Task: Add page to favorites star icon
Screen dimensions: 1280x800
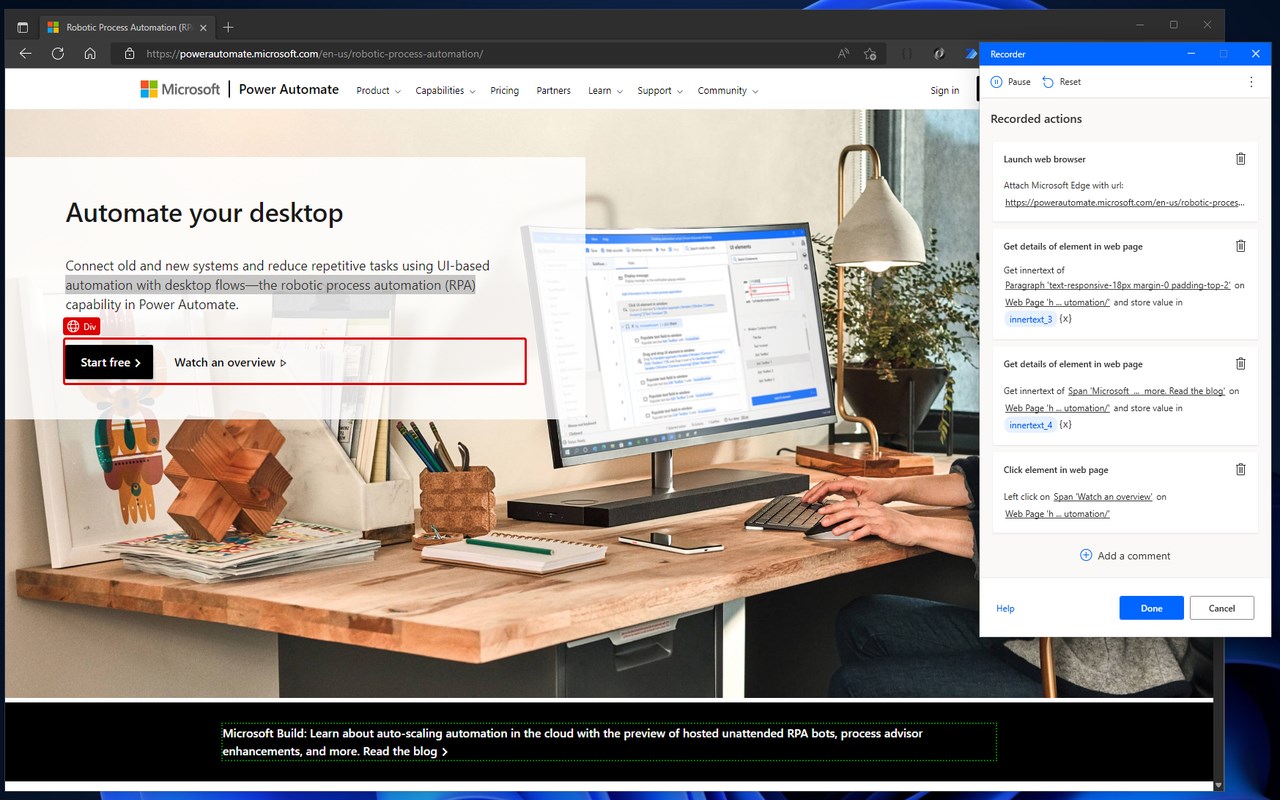Action: click(x=870, y=54)
